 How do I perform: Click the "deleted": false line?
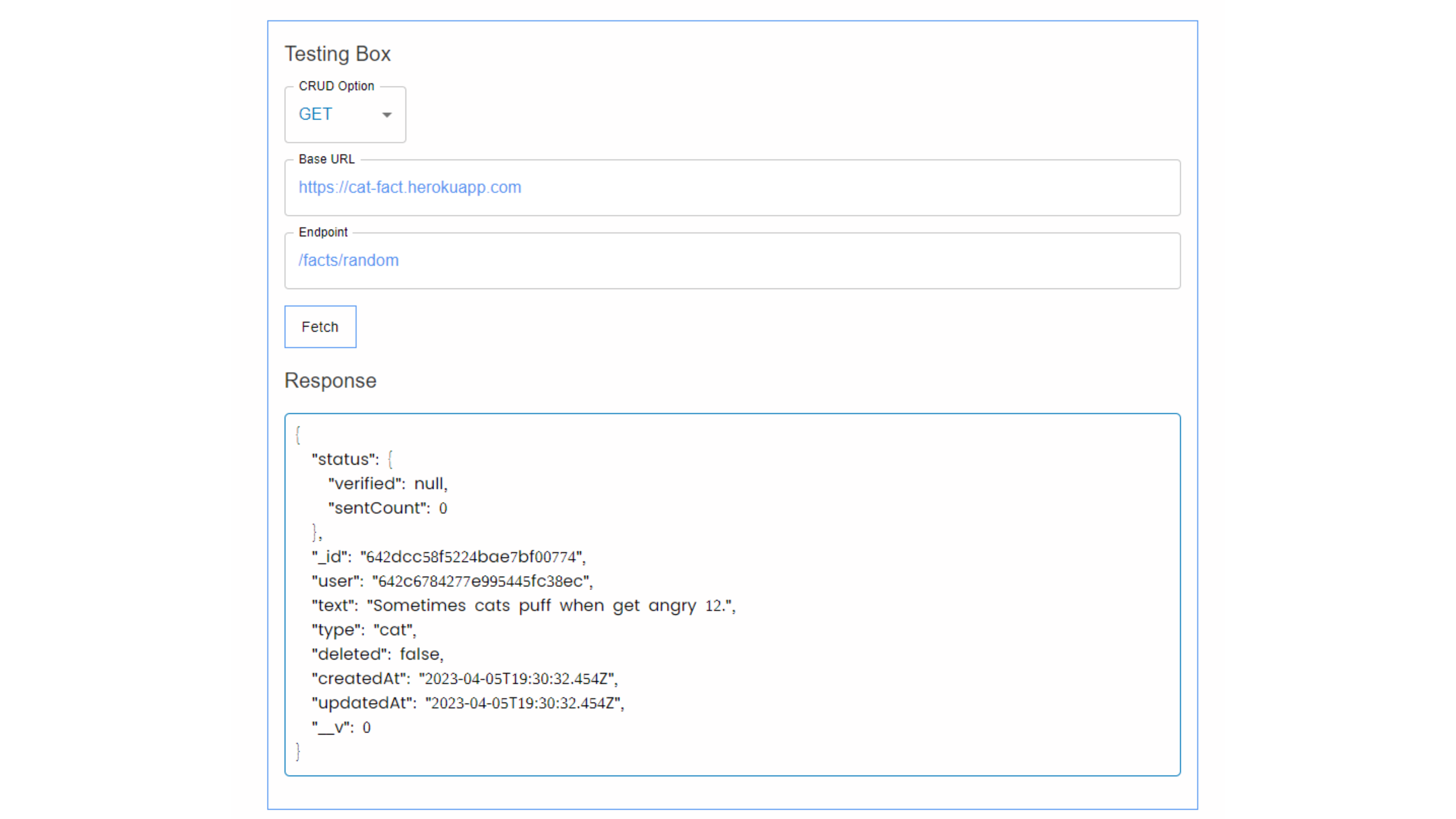coord(377,654)
